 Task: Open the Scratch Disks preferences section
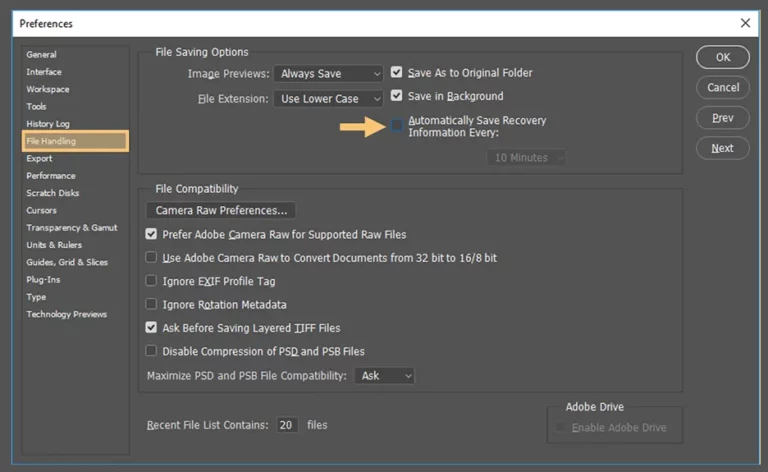tap(52, 193)
